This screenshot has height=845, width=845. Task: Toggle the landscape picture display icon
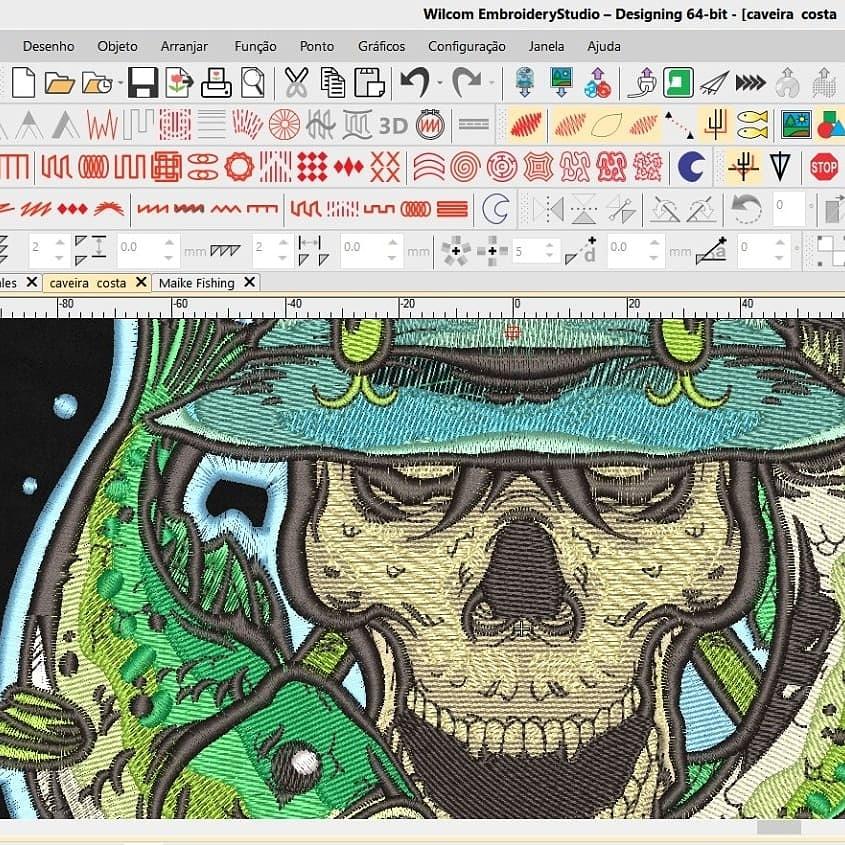tap(796, 125)
